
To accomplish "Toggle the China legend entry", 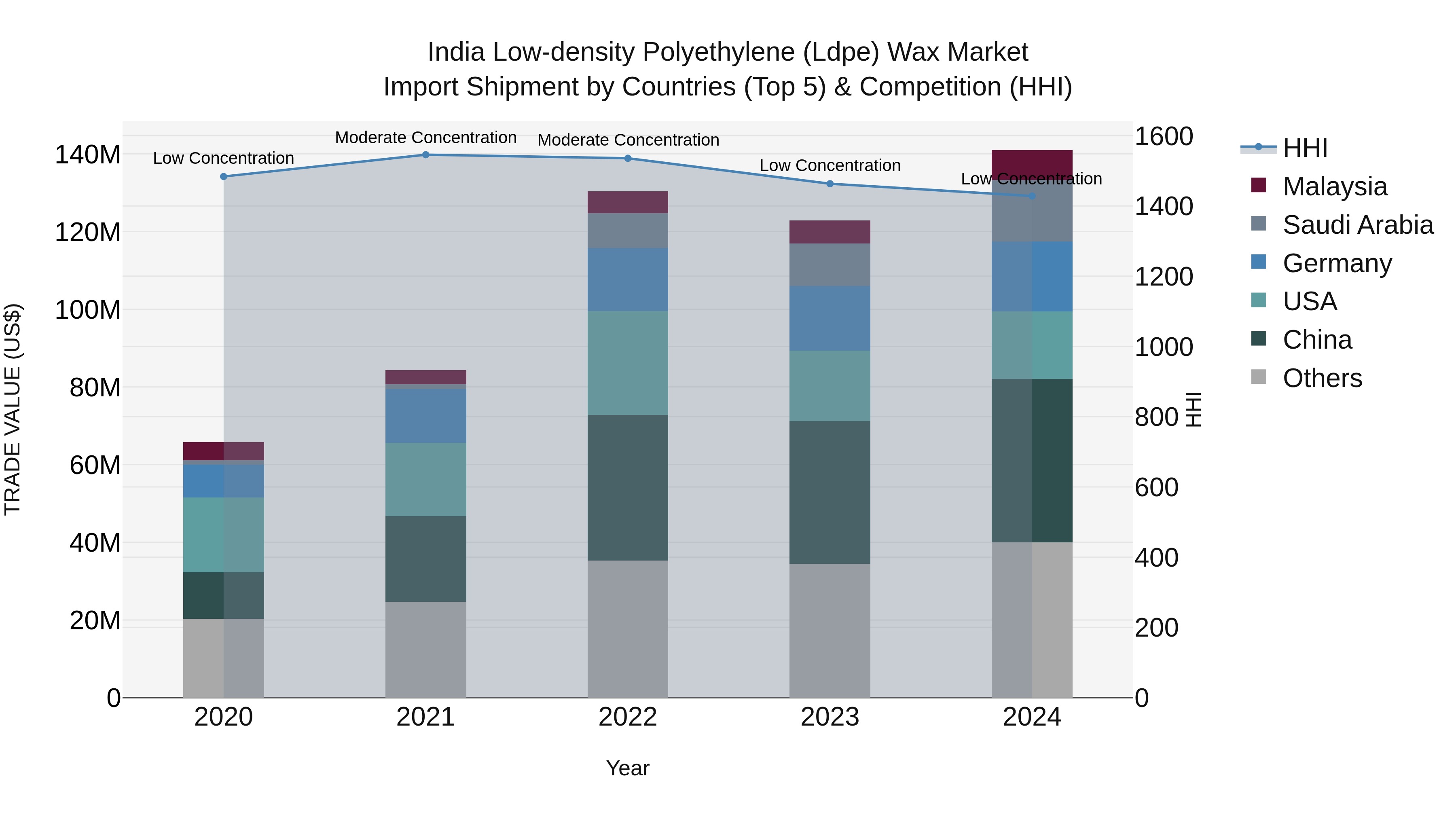I will click(1302, 340).
